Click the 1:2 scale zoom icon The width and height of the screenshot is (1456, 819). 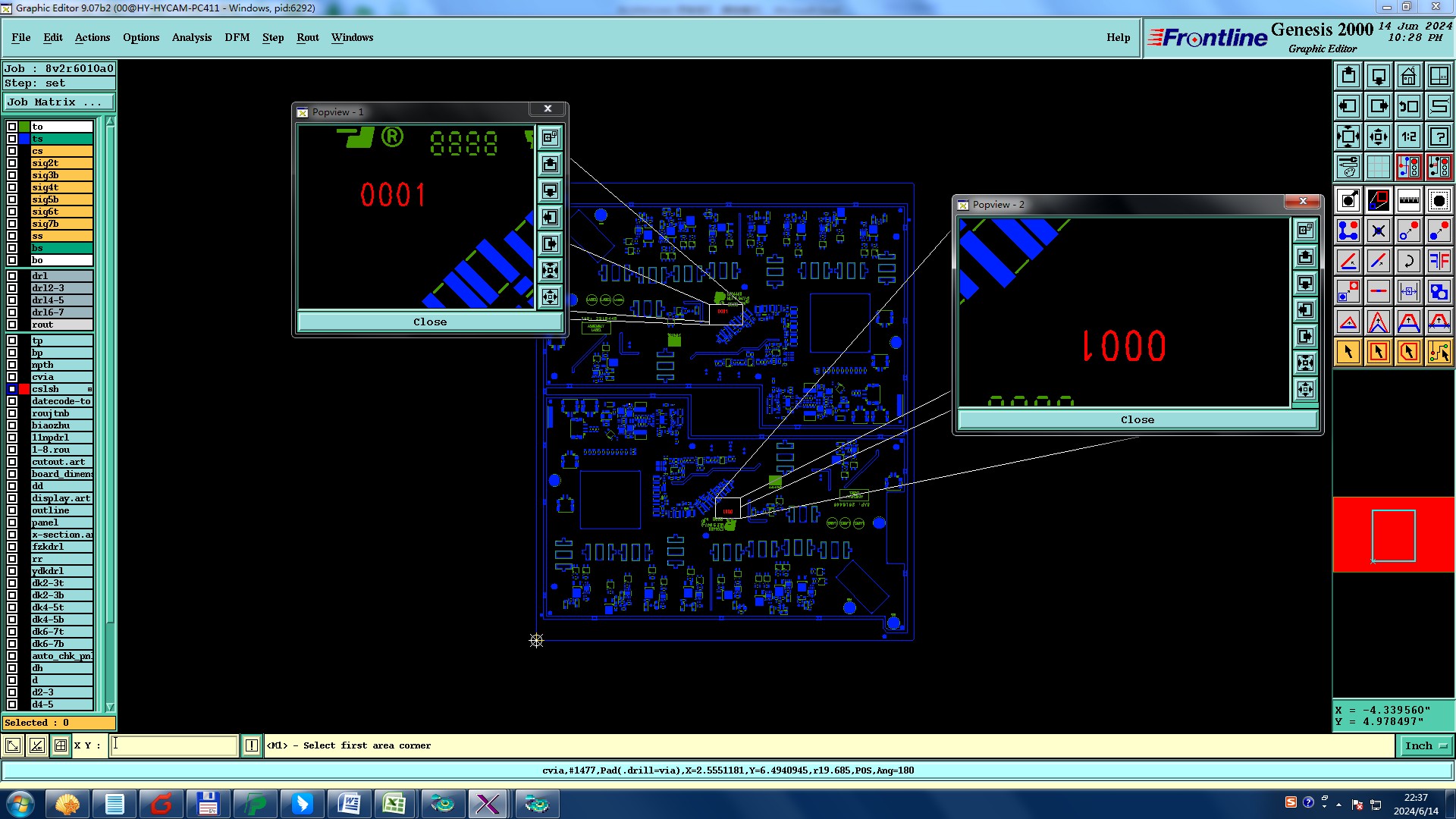point(1409,136)
